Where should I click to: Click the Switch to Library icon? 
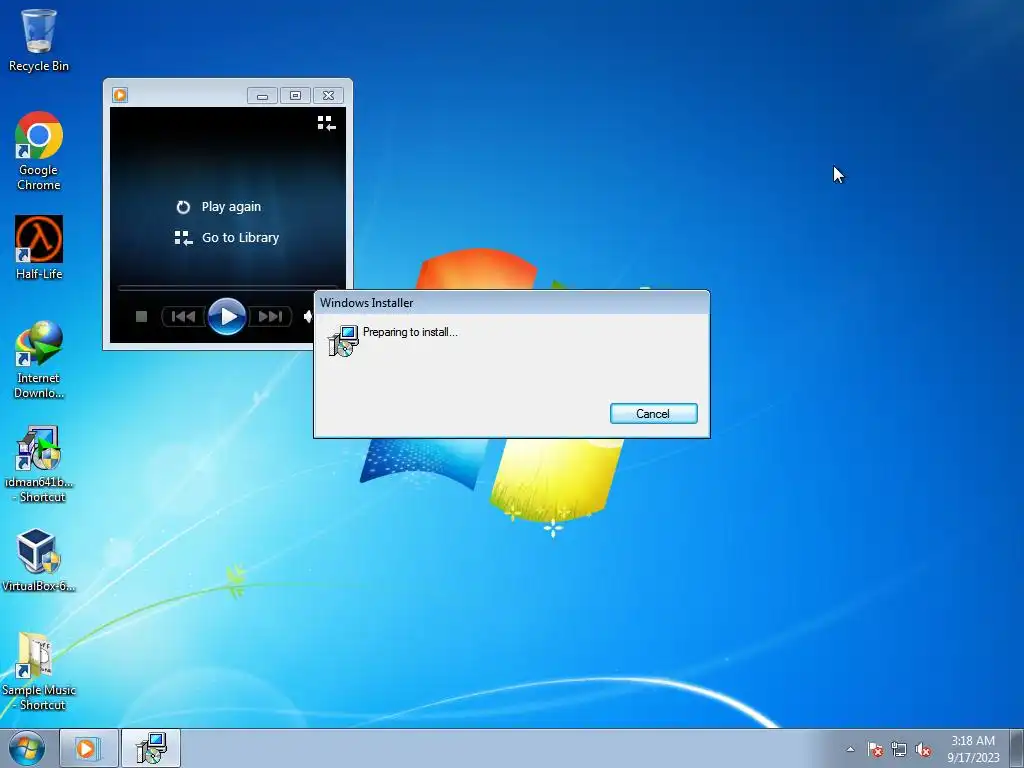327,123
